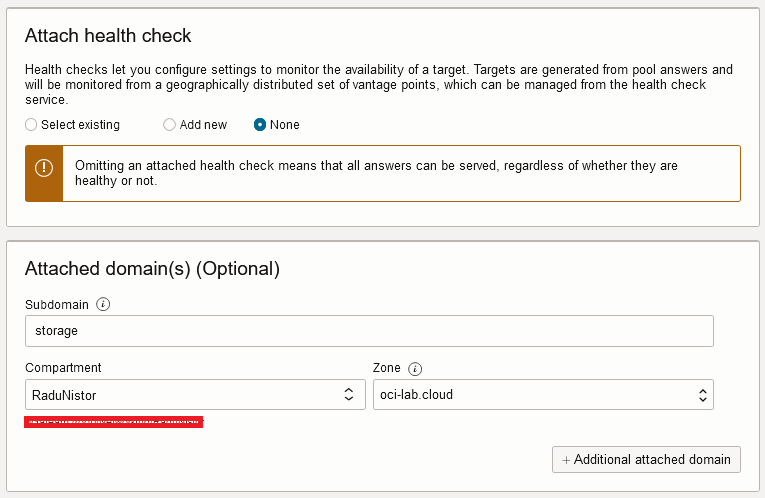Screen dimensions: 765x498
Task: Click the red redacted text under Compartment
Action: [114, 423]
